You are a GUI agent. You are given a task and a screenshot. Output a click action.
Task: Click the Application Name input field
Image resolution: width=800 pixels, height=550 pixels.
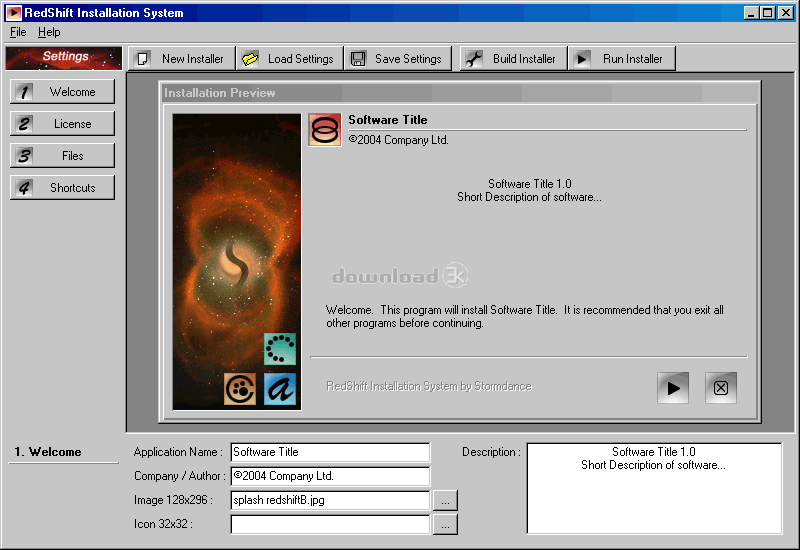pyautogui.click(x=330, y=452)
